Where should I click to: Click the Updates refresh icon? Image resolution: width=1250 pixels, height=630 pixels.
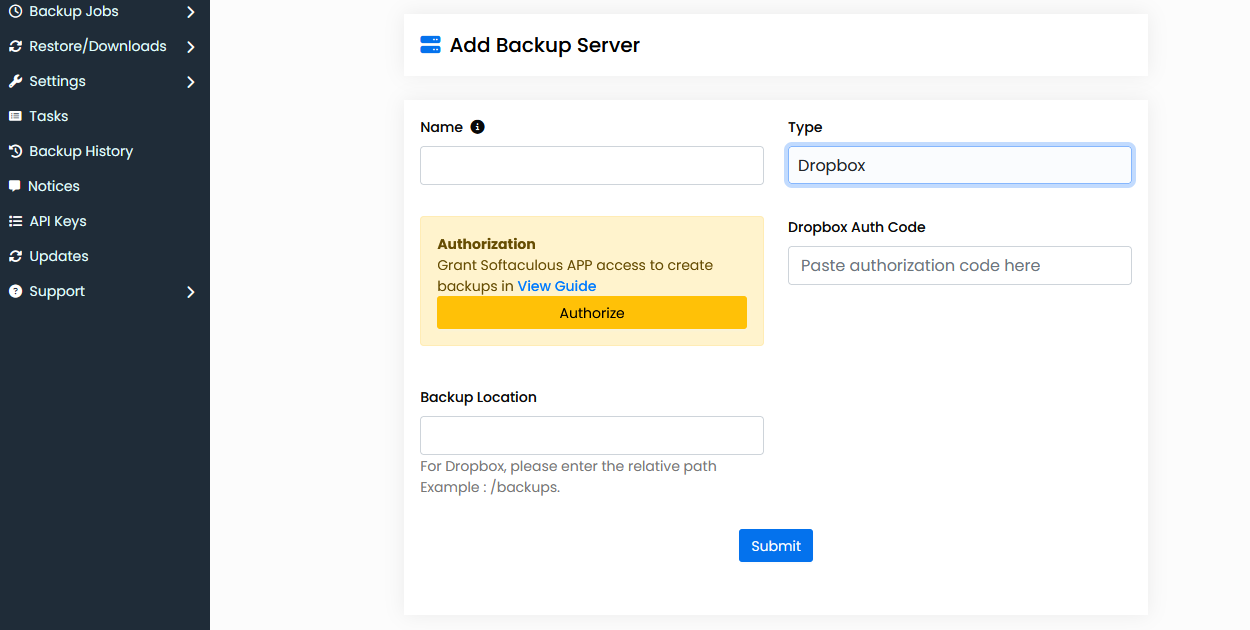(x=15, y=256)
